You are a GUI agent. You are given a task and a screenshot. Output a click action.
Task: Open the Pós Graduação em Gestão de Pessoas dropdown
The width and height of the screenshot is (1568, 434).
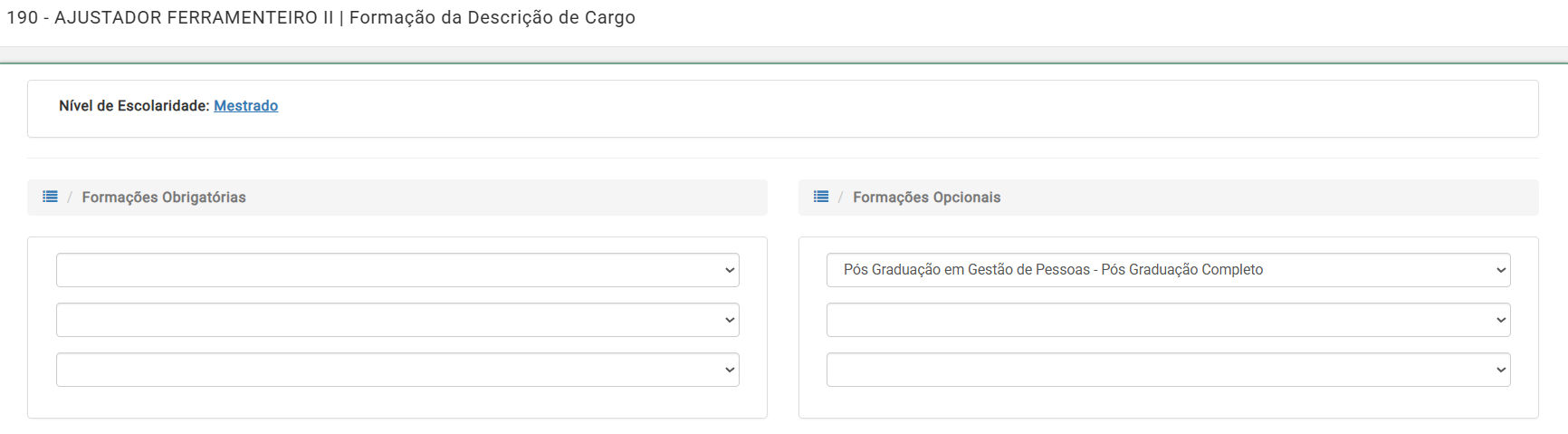1167,270
